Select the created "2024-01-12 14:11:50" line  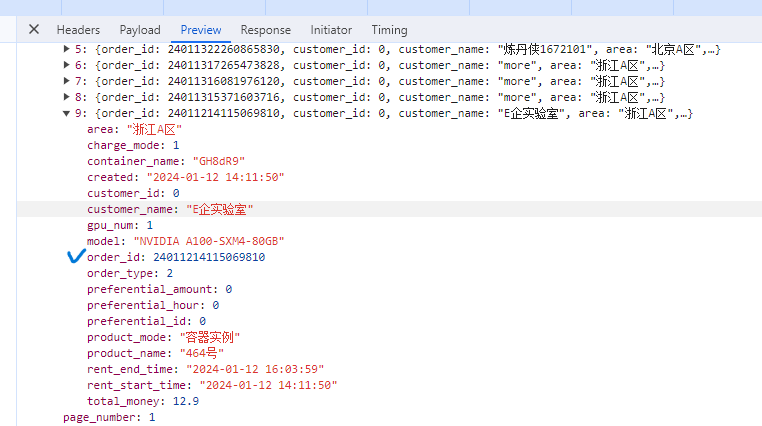[x=186, y=177]
